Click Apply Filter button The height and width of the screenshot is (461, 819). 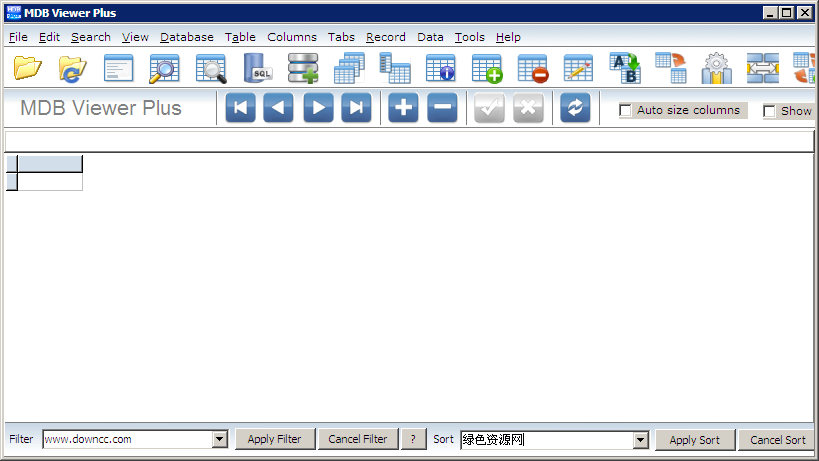point(275,439)
